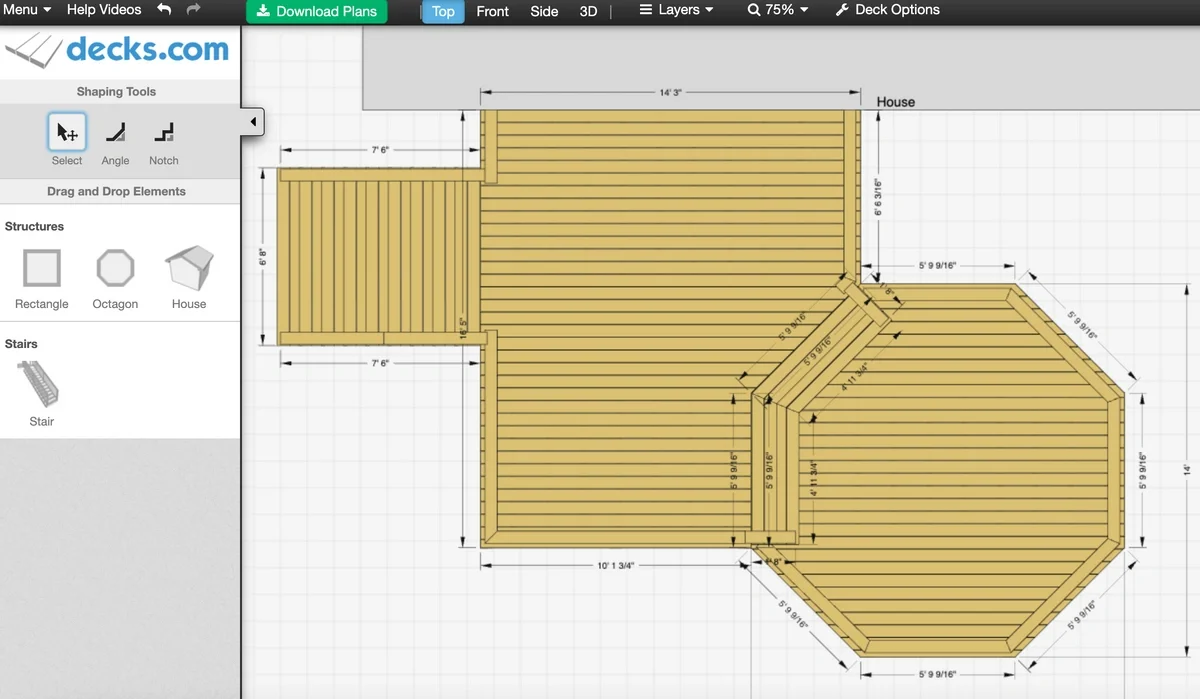Open Help Videos
The width and height of the screenshot is (1200, 699).
(x=104, y=10)
